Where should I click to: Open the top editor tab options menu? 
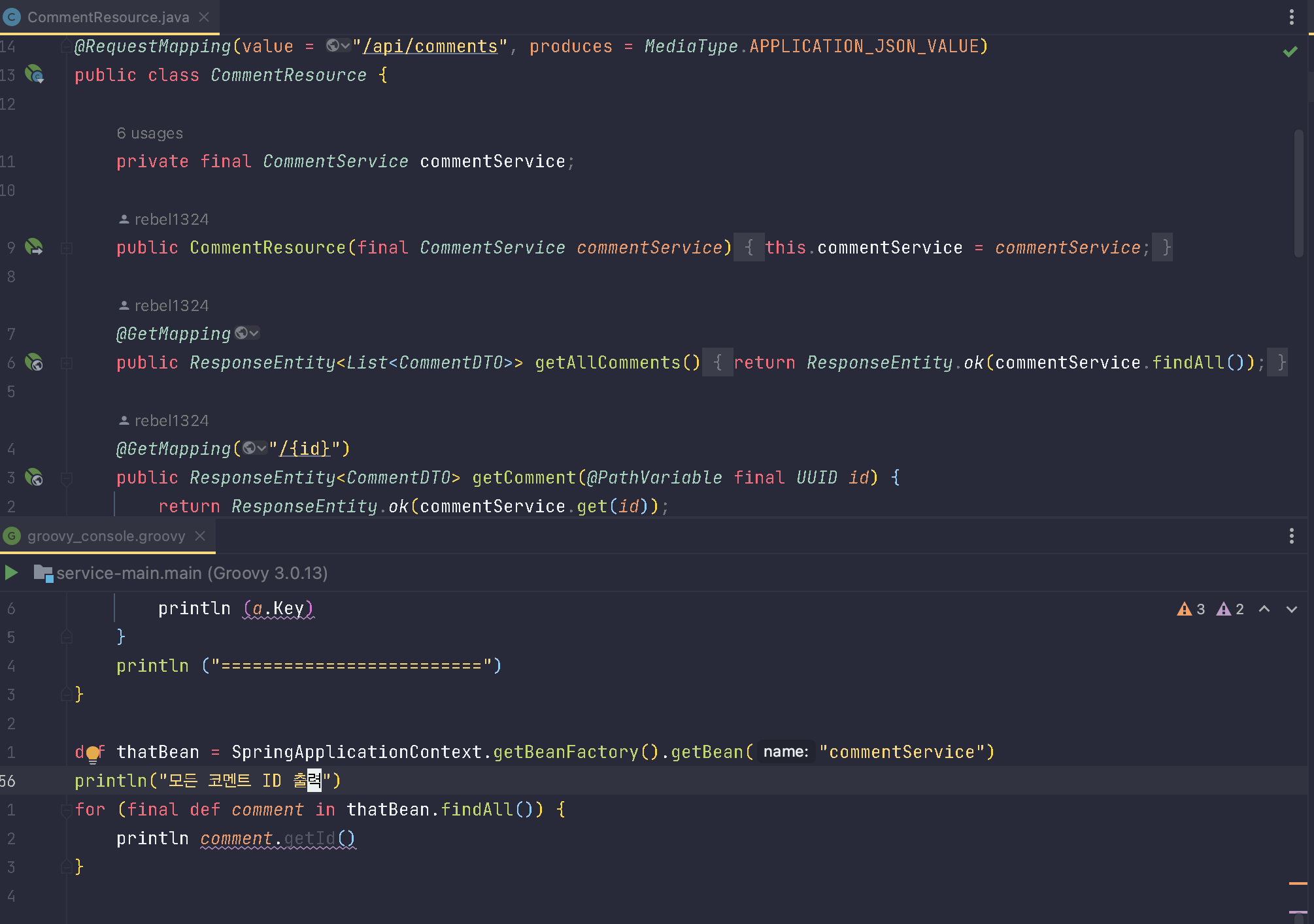[x=1291, y=17]
